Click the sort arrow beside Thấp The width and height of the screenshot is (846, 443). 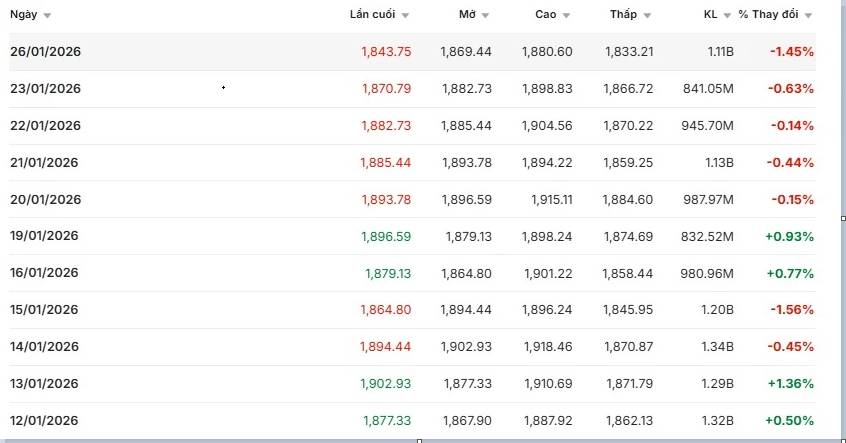click(647, 16)
